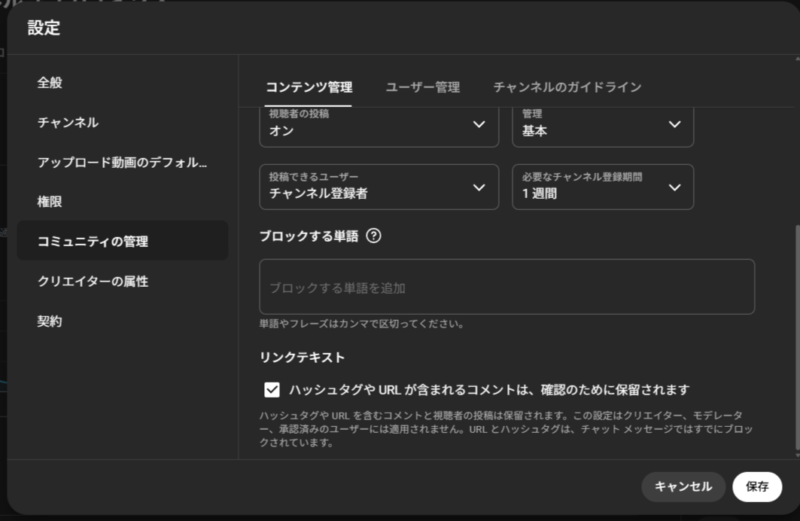Viewport: 800px width, 521px height.
Task: Select 全般 in the settings sidebar
Action: pos(50,82)
